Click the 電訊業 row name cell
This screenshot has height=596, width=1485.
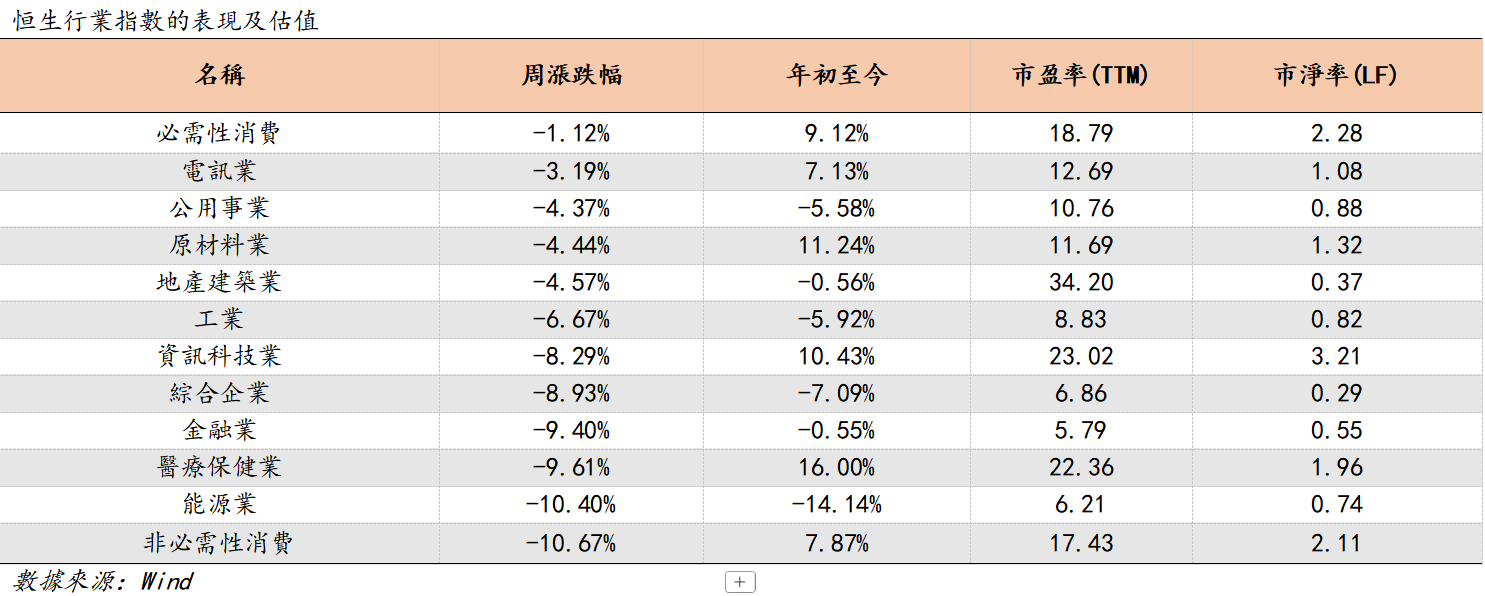coord(220,171)
